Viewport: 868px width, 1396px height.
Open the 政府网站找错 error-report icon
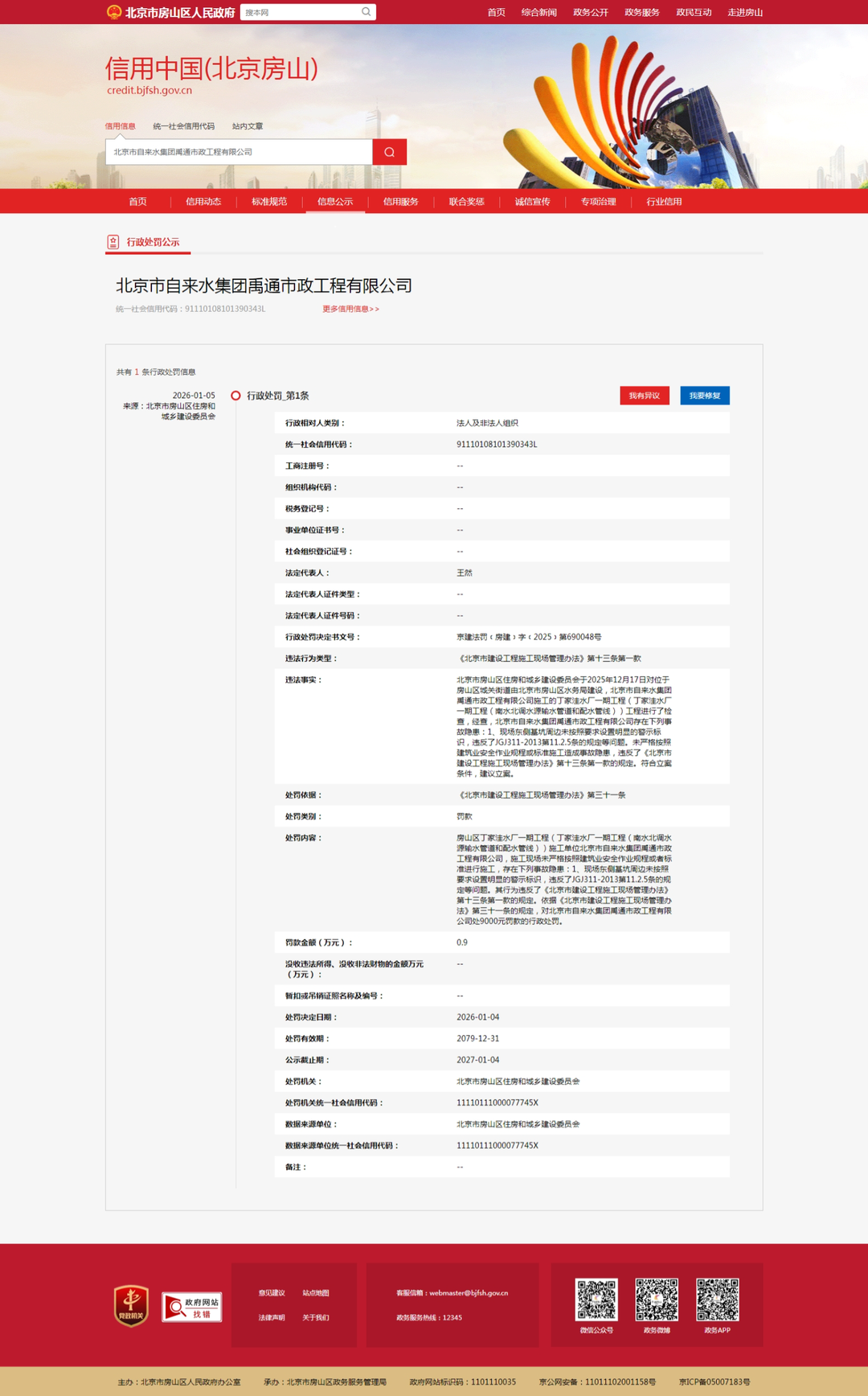(191, 1307)
